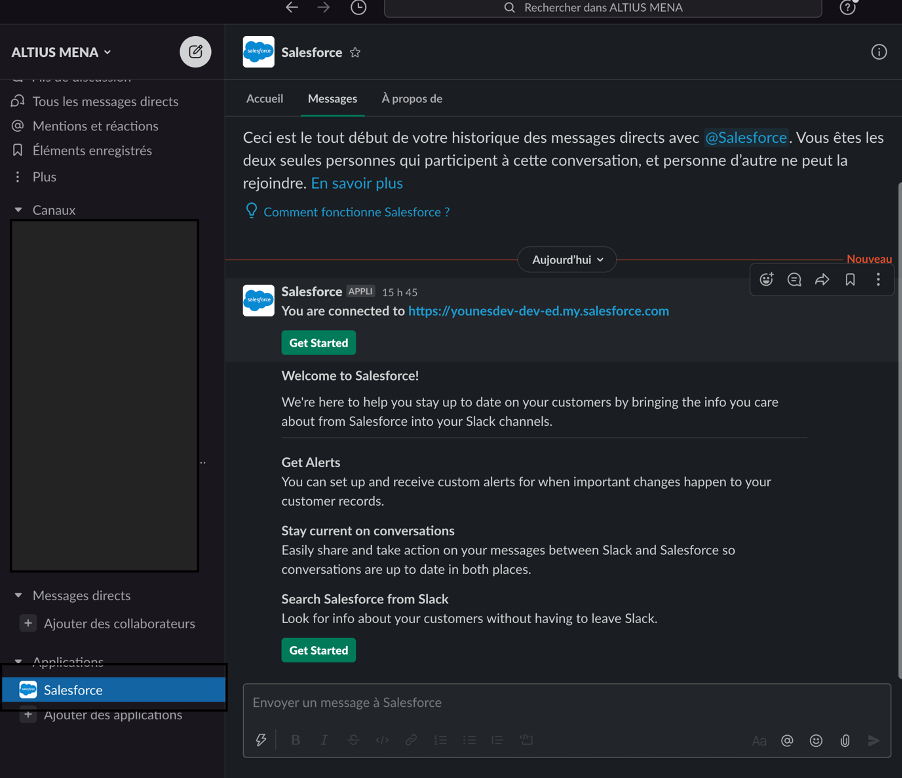Open Éléments enregistrés
The image size is (902, 778).
[x=92, y=151]
